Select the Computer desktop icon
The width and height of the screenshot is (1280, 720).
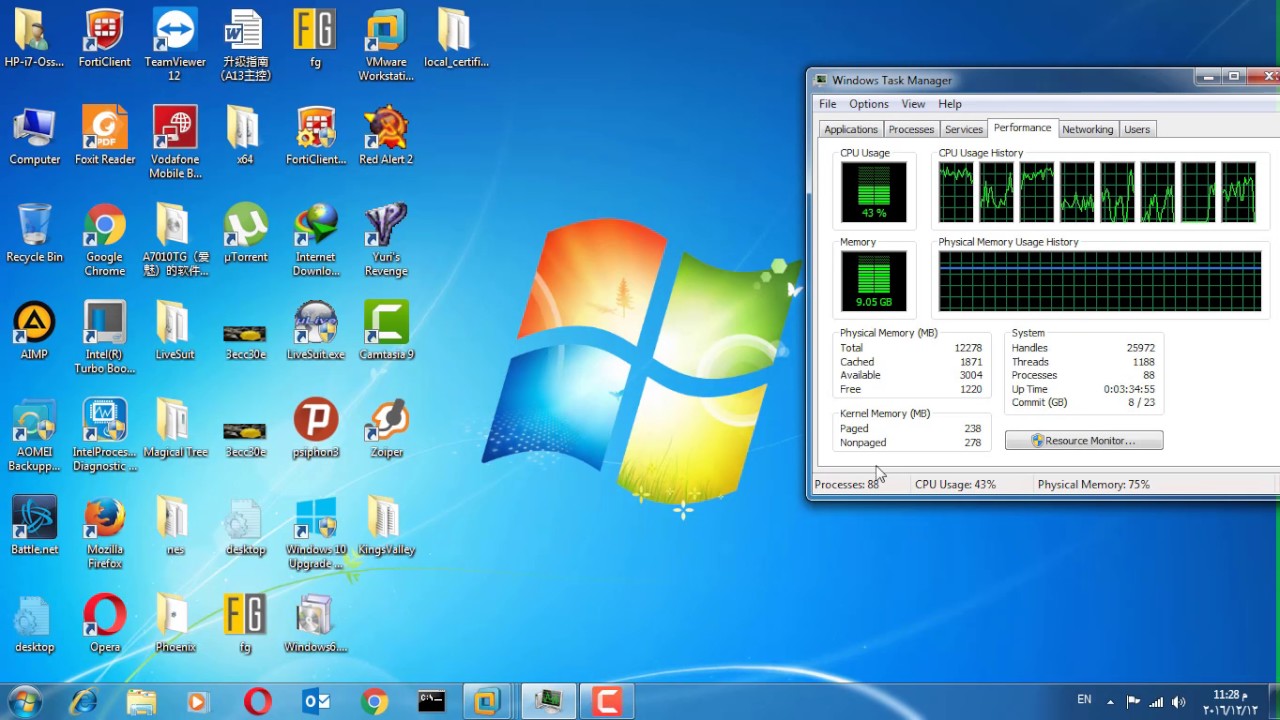click(x=35, y=136)
